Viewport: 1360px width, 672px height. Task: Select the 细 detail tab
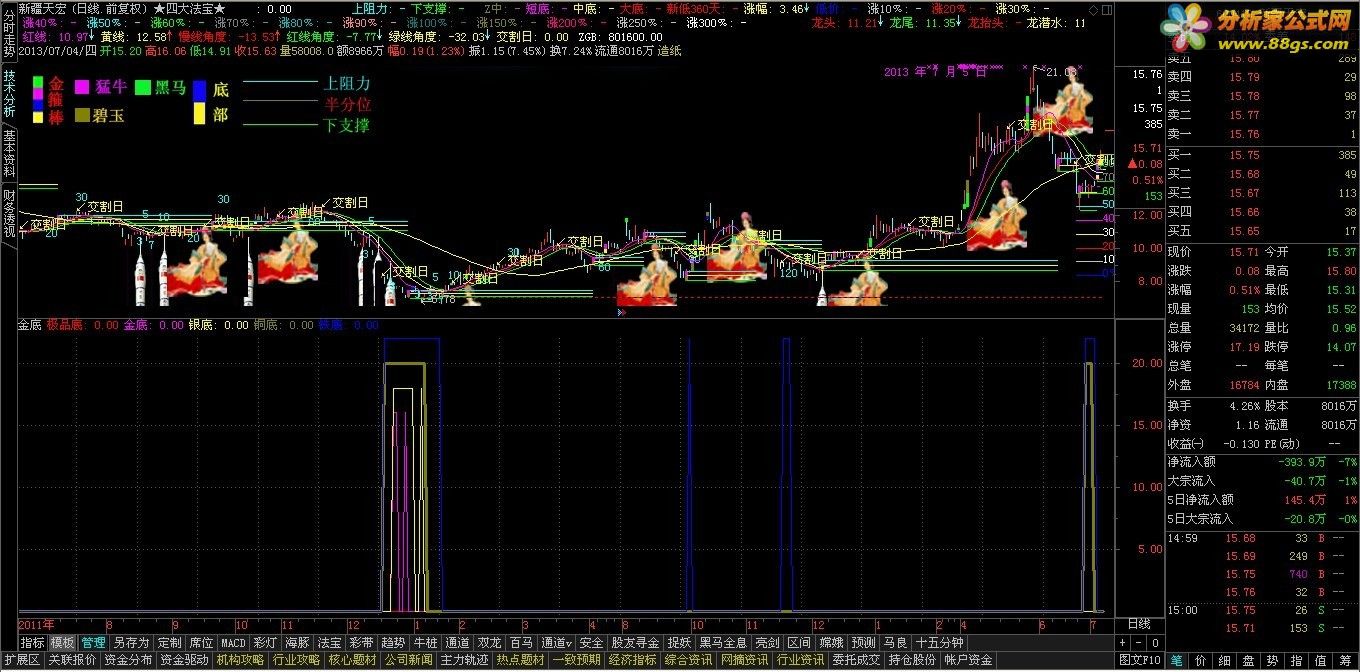(x=1225, y=660)
